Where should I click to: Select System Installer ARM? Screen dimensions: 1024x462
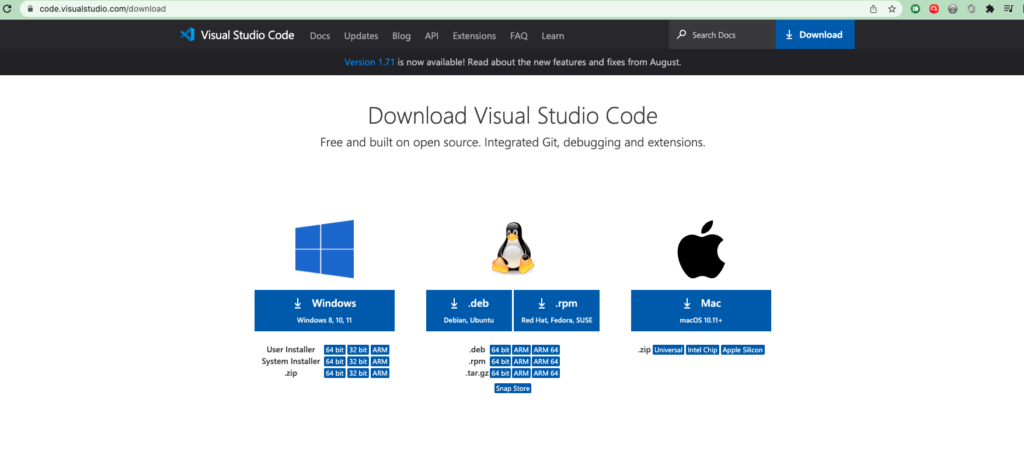pos(380,361)
